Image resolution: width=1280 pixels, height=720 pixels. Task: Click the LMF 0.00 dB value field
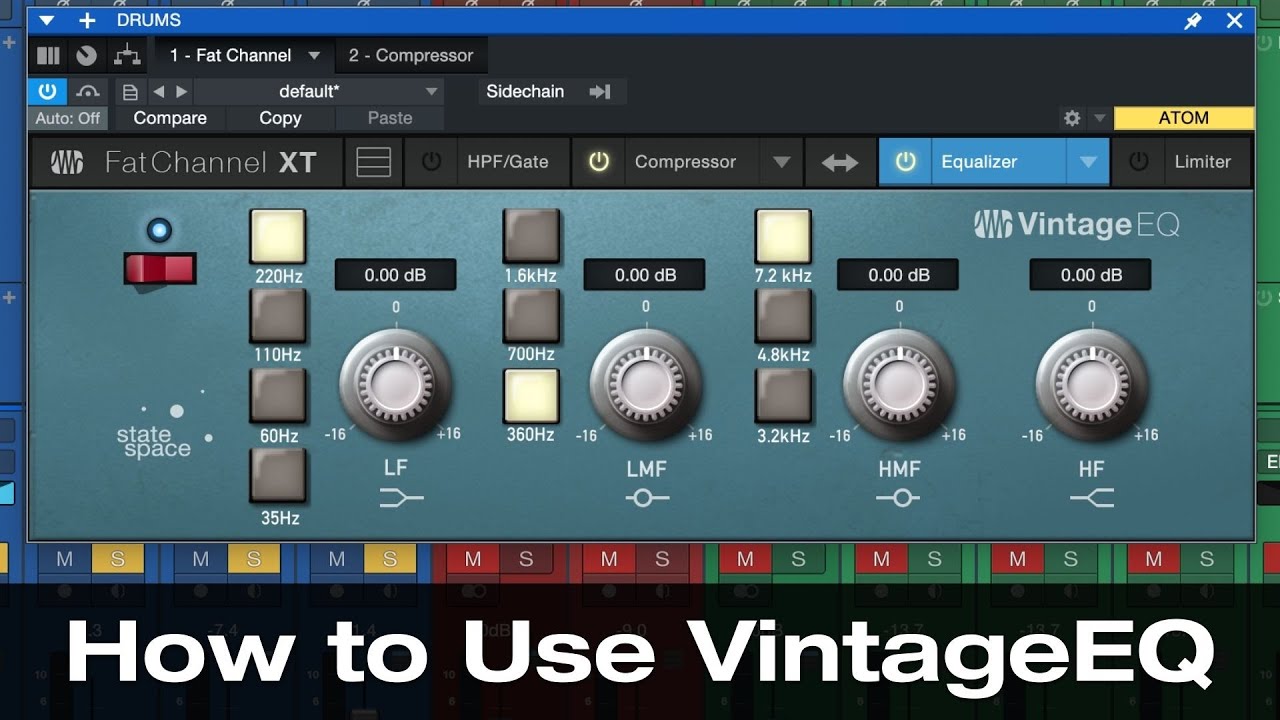tap(645, 275)
